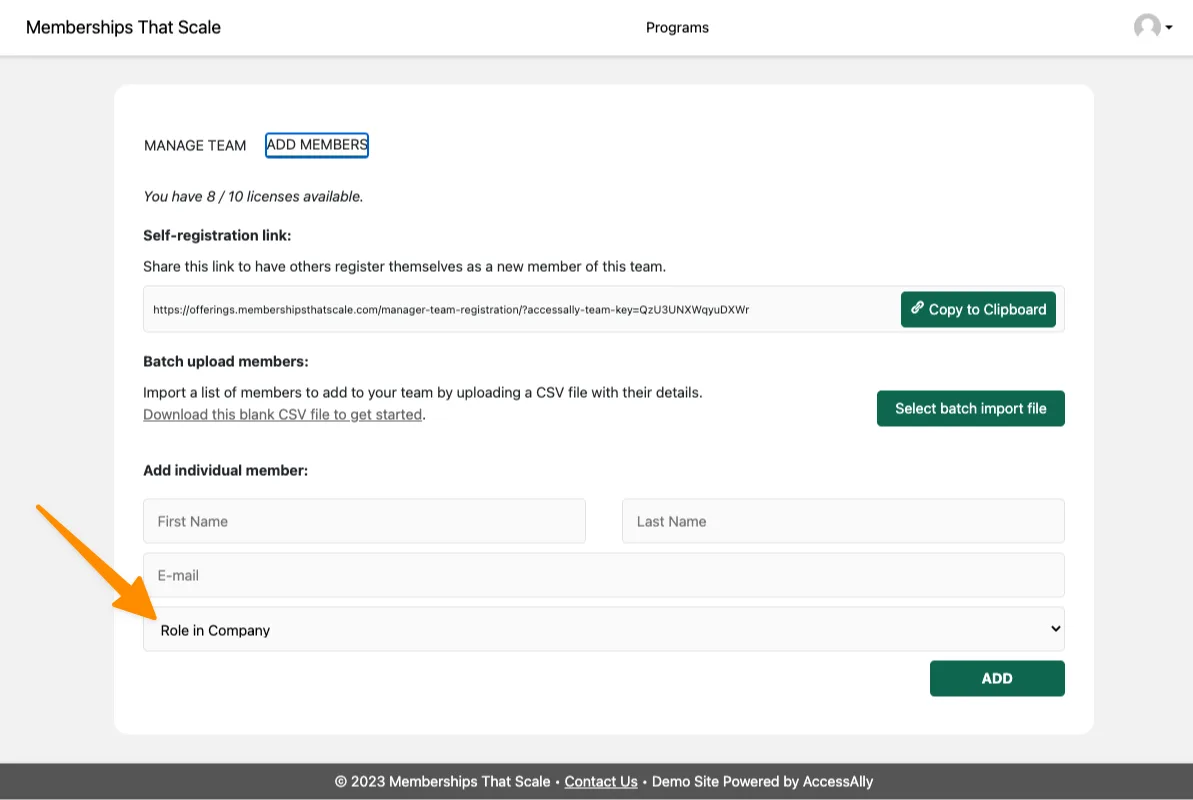Select the ADD MEMBERS tab
The width and height of the screenshot is (1193, 800).
click(x=316, y=145)
